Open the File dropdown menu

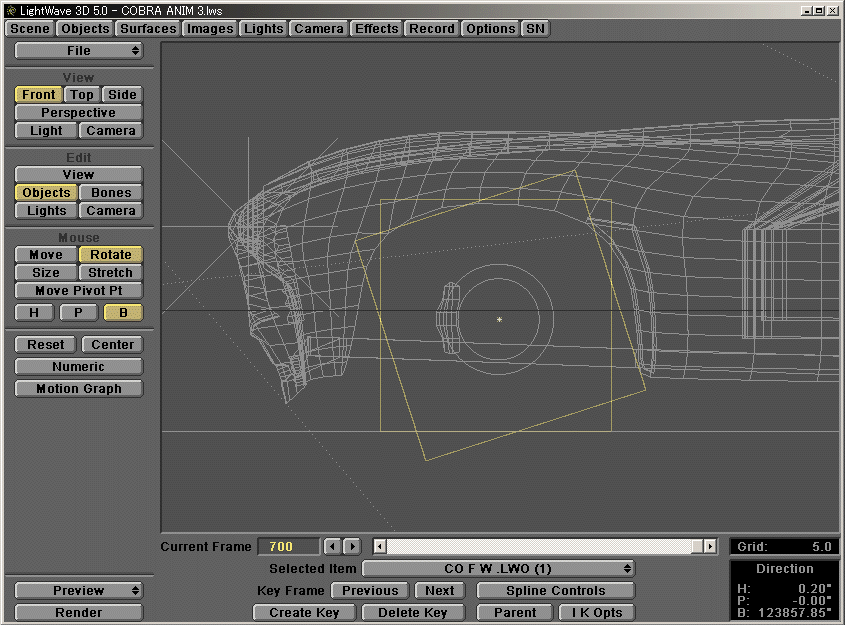point(78,50)
